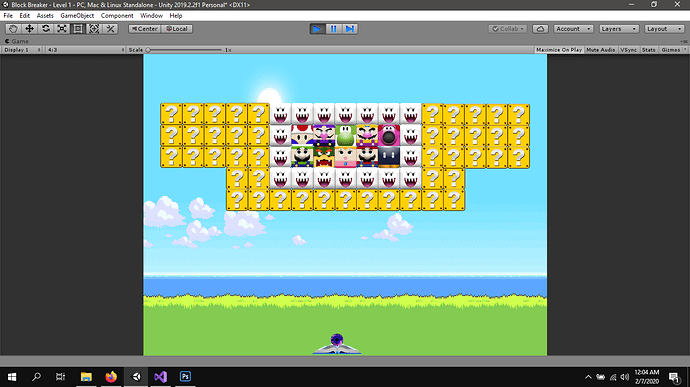Switch to Unity taskbar icon
This screenshot has height=387, width=690.
pyautogui.click(x=136, y=377)
